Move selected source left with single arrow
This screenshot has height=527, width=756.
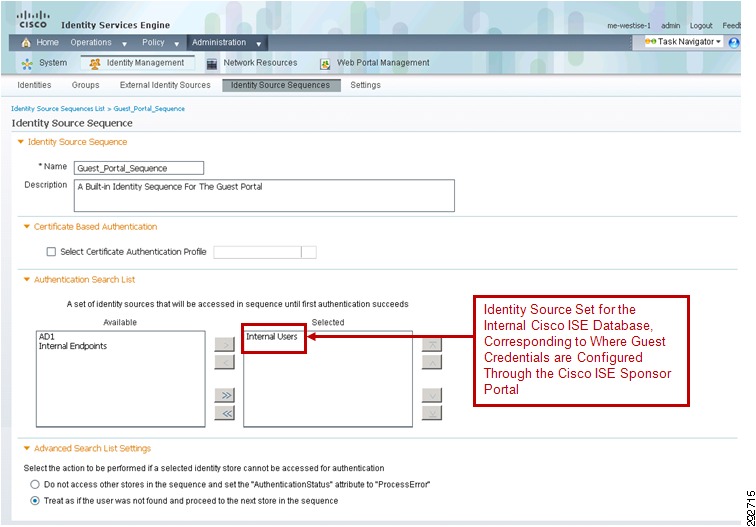click(x=225, y=362)
